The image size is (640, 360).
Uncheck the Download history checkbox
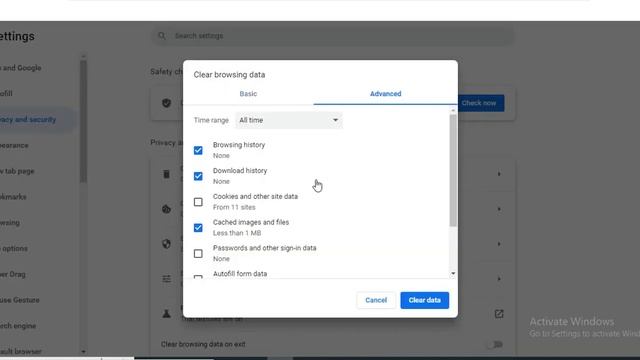coord(198,176)
